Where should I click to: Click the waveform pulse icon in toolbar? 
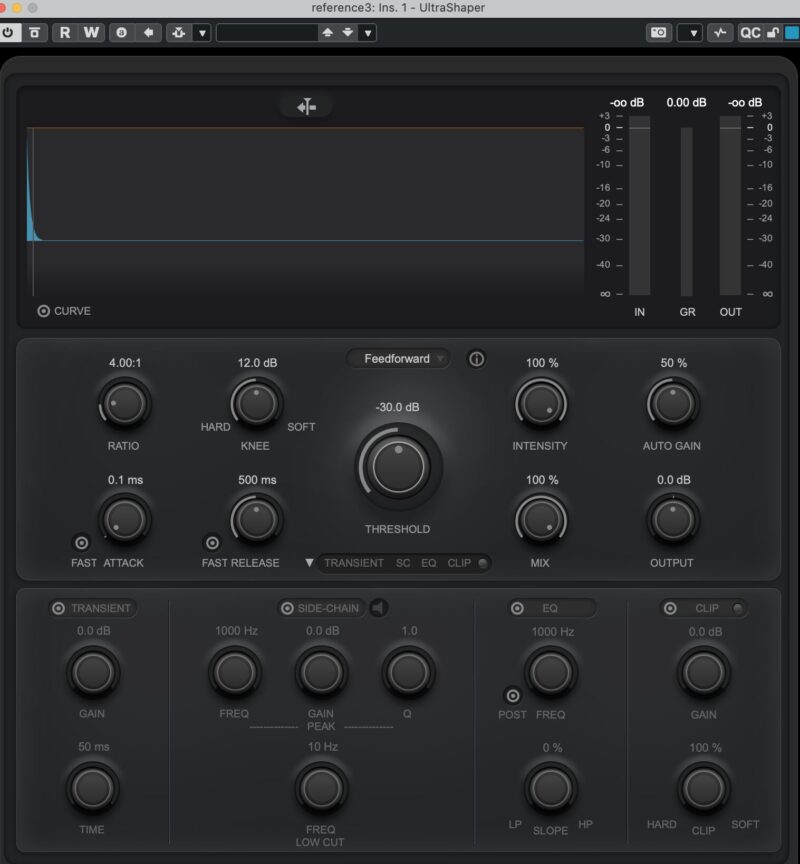[x=720, y=33]
